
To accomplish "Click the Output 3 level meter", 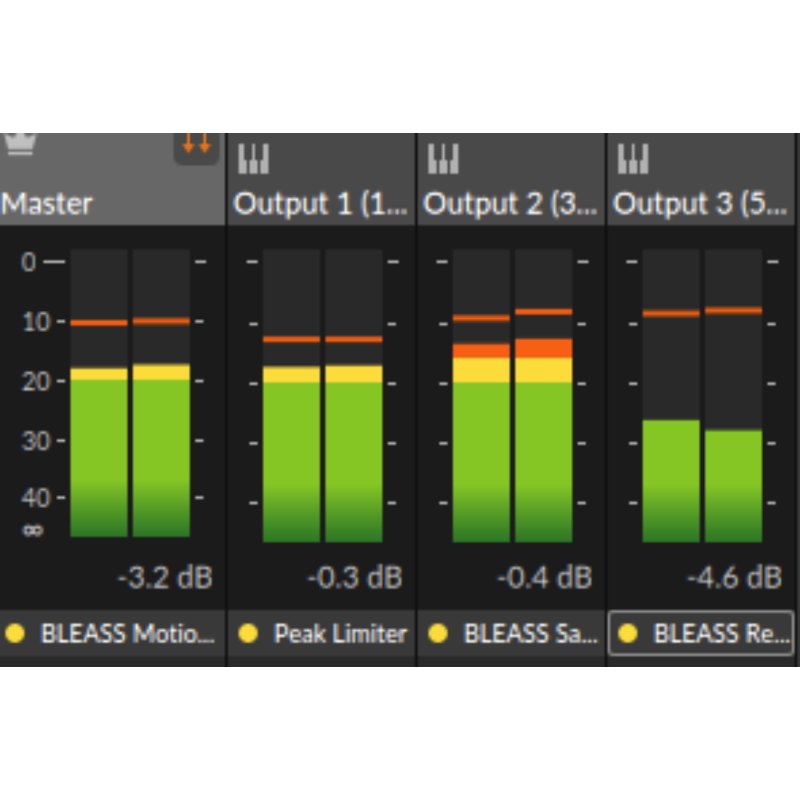I will click(702, 395).
